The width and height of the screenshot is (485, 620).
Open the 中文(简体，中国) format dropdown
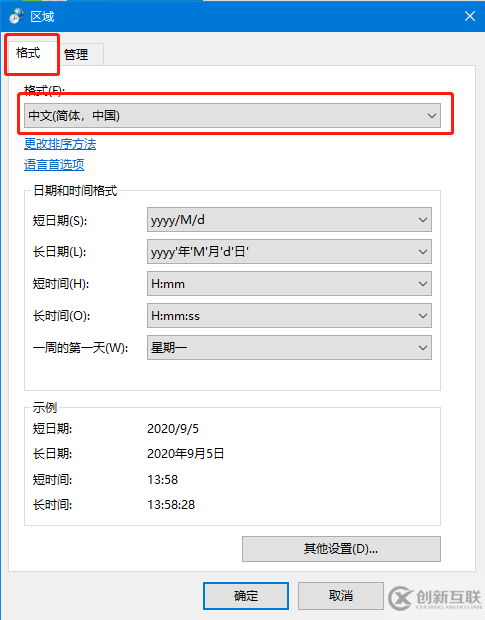232,116
